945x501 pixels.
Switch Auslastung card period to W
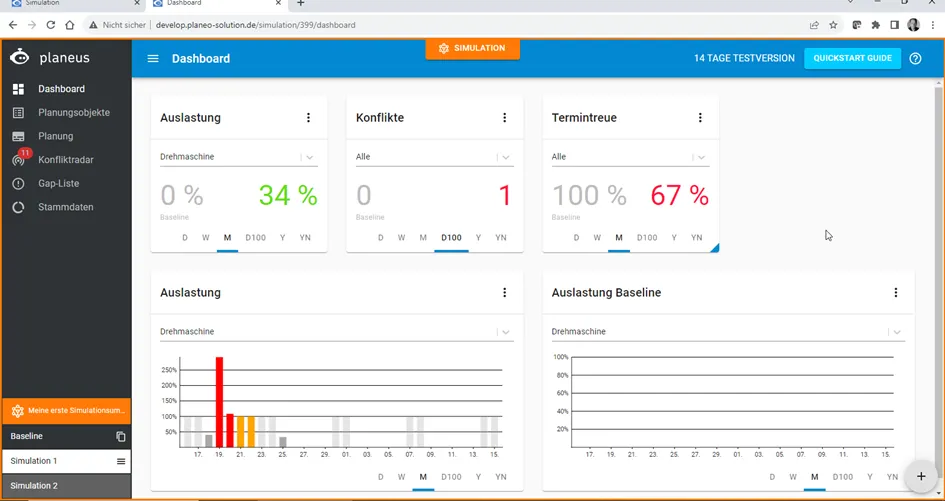pyautogui.click(x=206, y=238)
